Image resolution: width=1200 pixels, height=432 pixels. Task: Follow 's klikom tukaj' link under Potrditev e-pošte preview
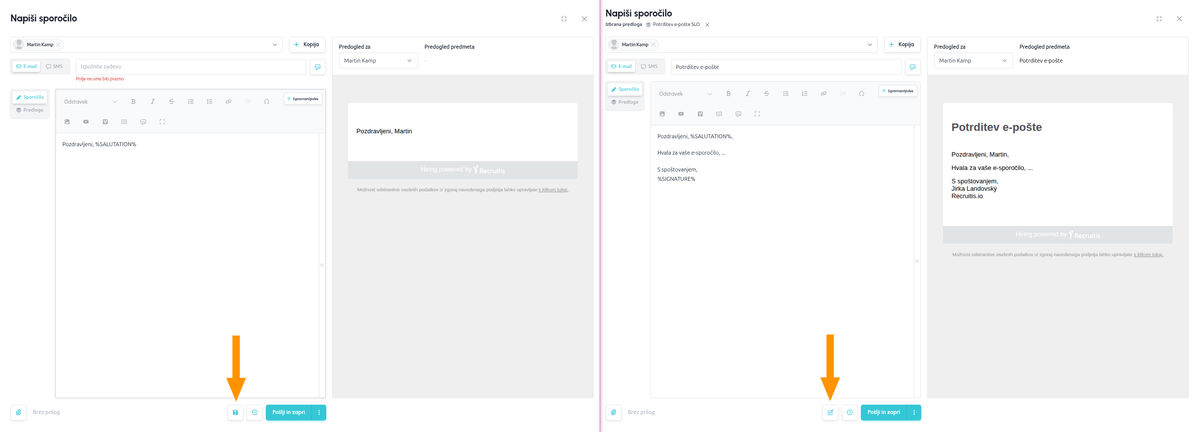(1148, 255)
